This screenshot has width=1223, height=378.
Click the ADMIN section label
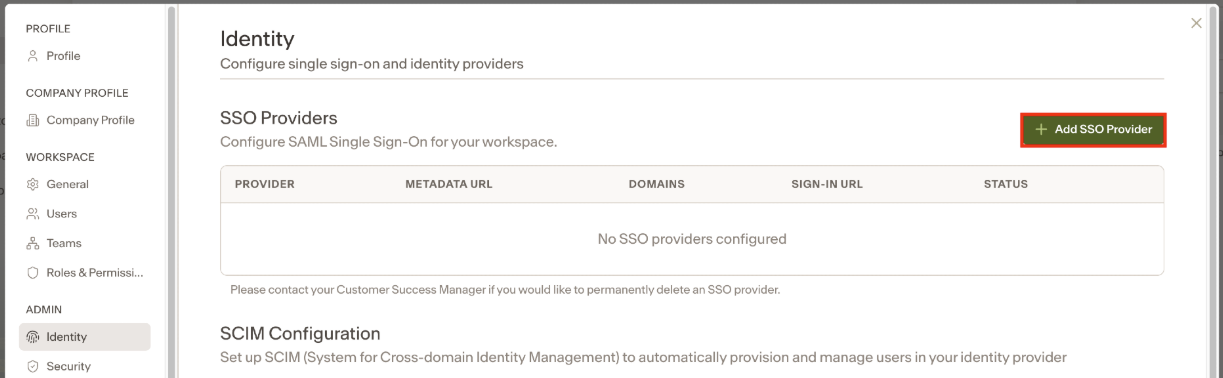pyautogui.click(x=45, y=310)
